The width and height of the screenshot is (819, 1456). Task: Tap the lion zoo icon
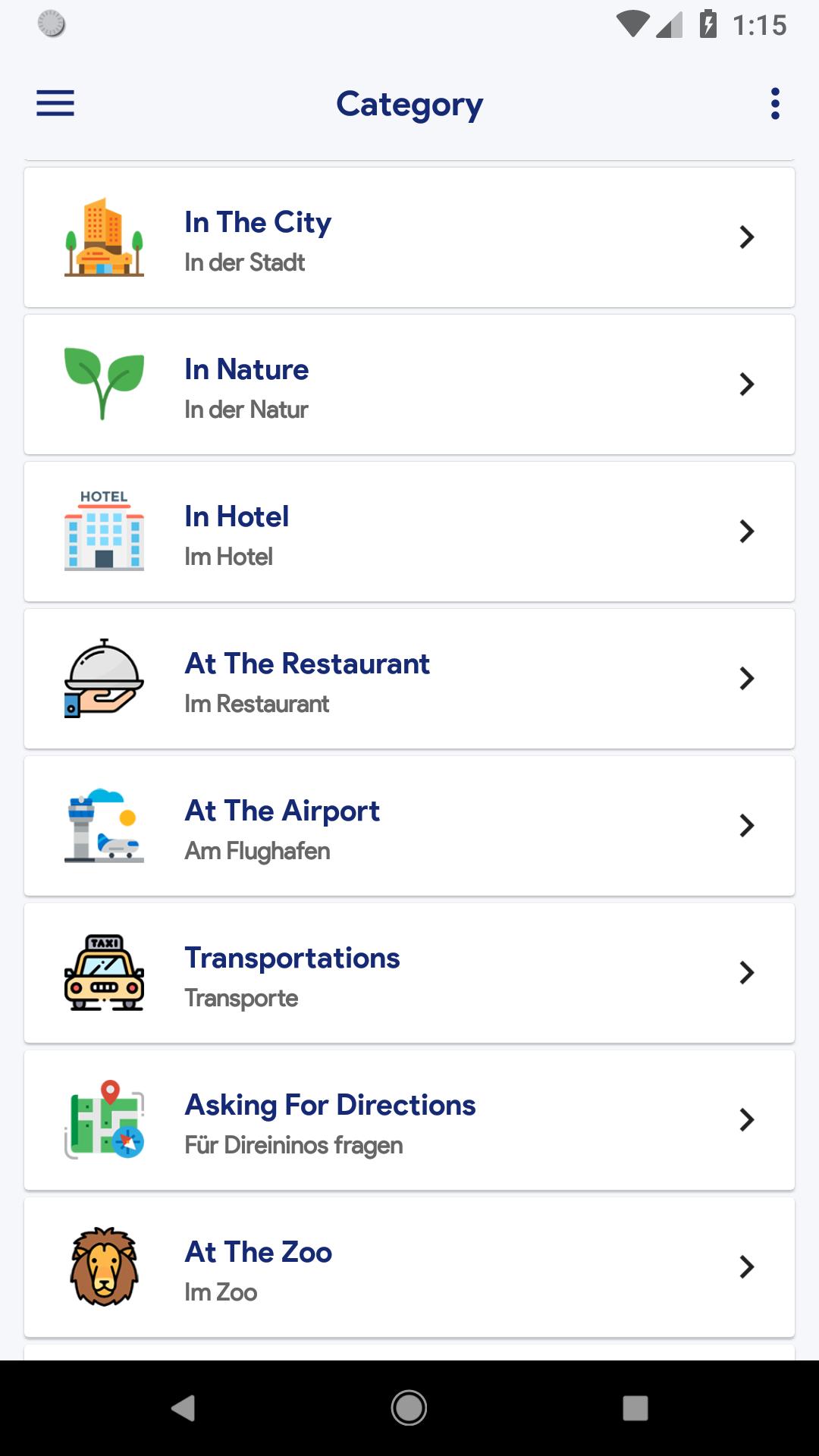tap(104, 1266)
